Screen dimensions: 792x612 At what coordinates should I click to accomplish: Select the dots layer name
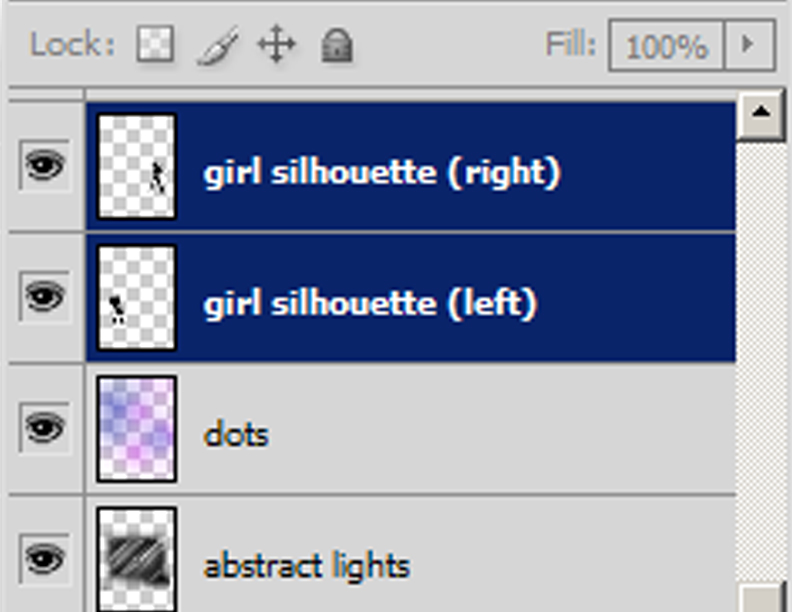(236, 434)
